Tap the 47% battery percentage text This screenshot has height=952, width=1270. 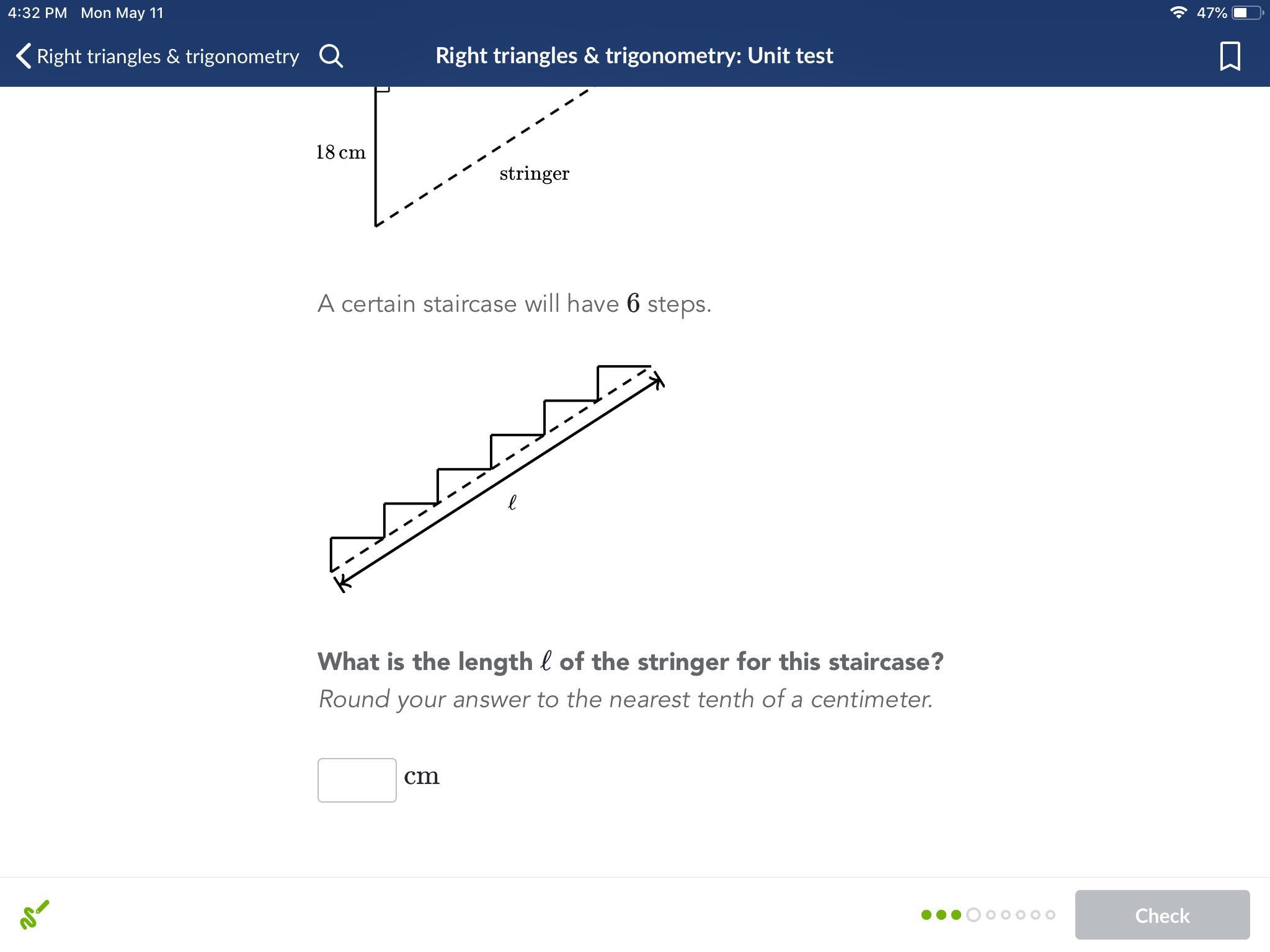pos(1211,12)
